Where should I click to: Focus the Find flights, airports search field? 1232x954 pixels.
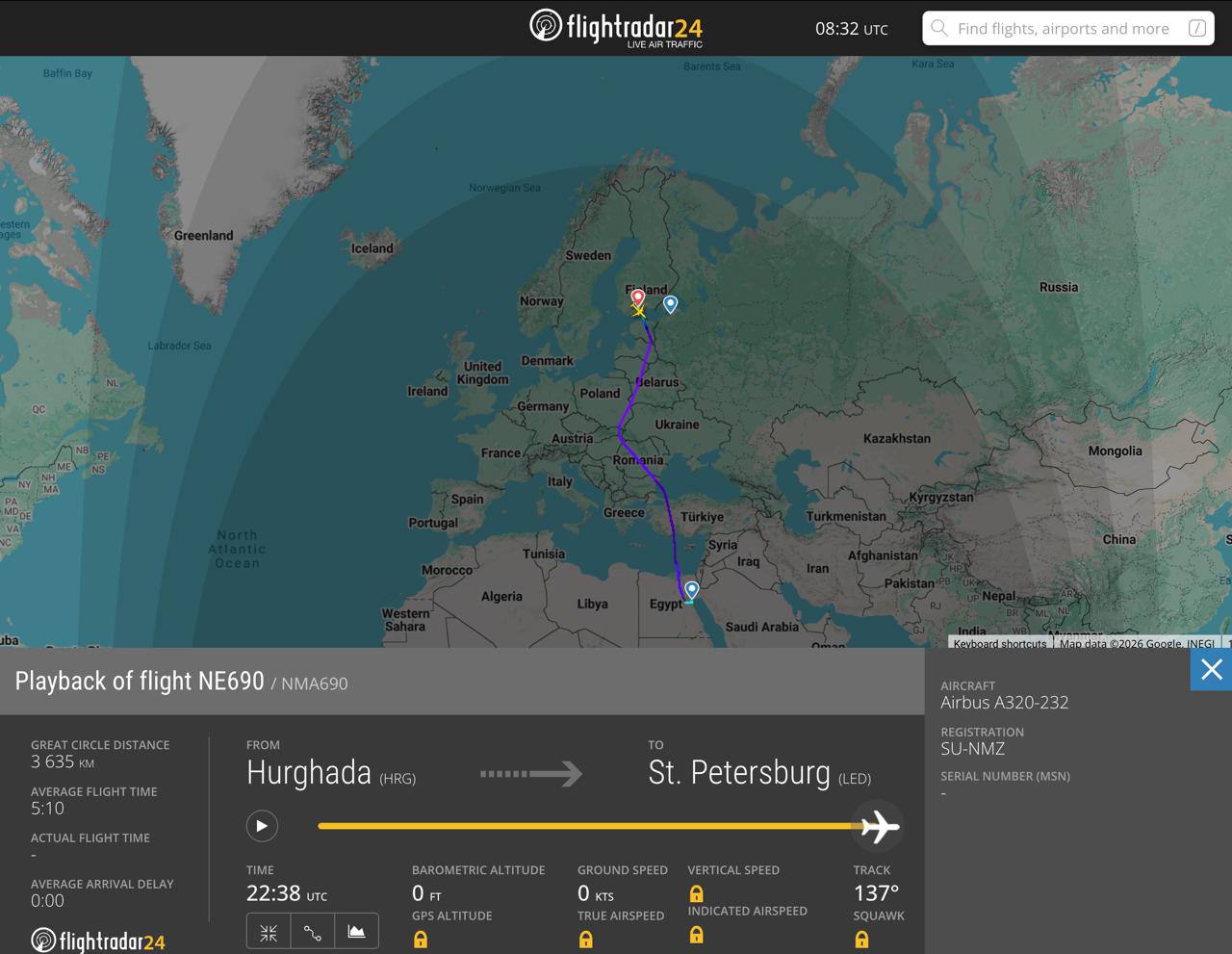[x=1068, y=28]
